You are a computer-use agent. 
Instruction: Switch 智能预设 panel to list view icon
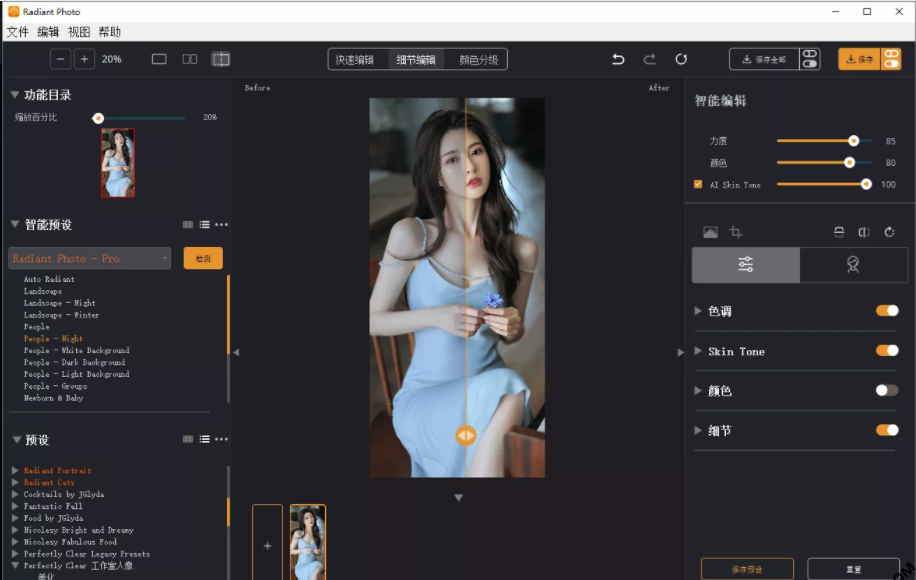(204, 225)
